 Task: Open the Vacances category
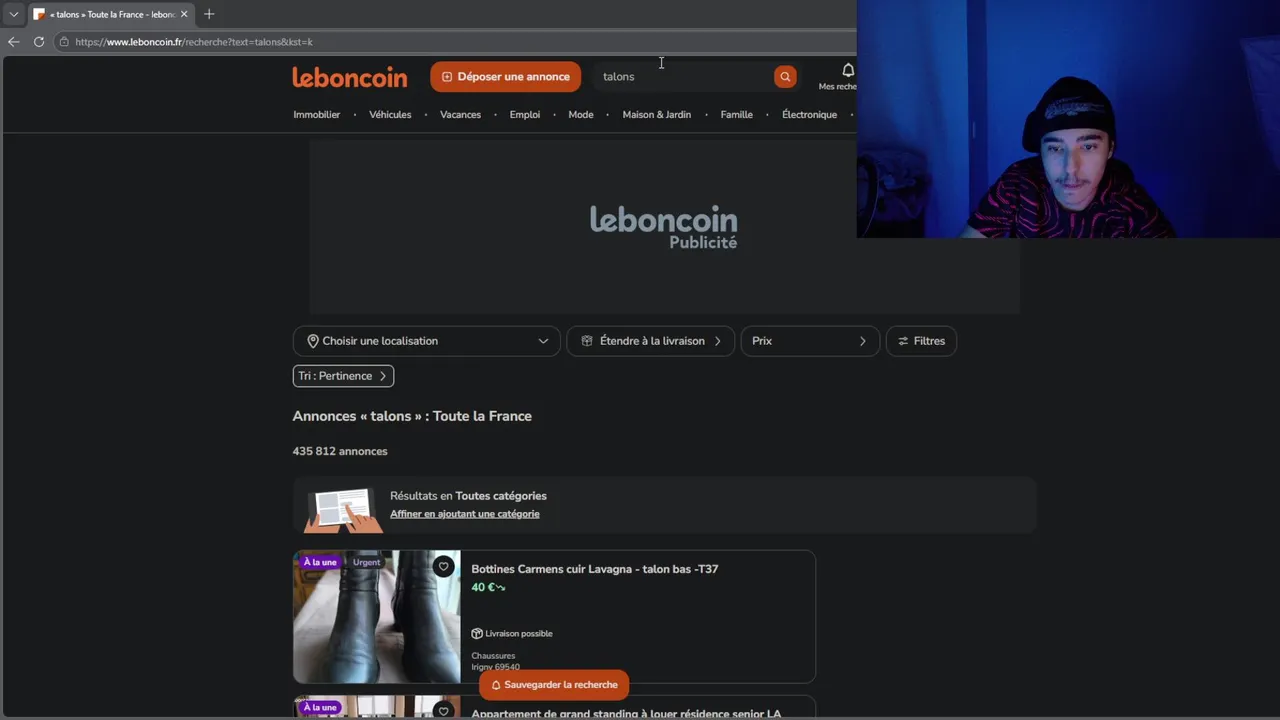coord(461,115)
